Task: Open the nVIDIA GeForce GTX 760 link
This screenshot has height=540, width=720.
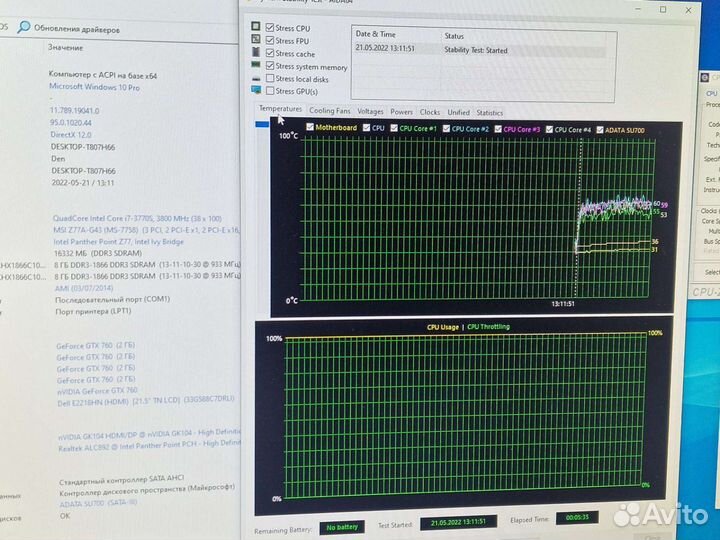Action: pyautogui.click(x=97, y=391)
